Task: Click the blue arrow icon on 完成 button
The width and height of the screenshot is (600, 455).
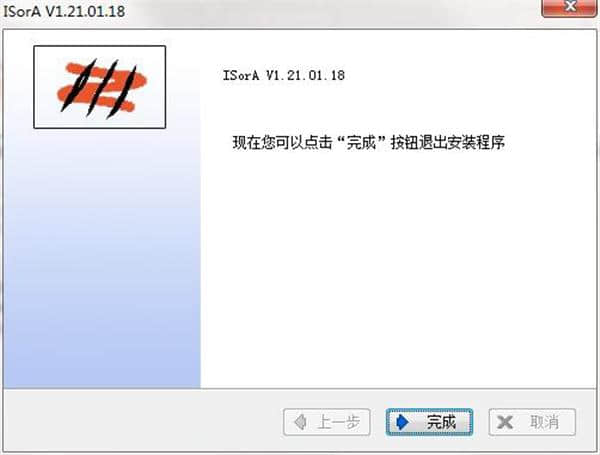Action: [403, 422]
